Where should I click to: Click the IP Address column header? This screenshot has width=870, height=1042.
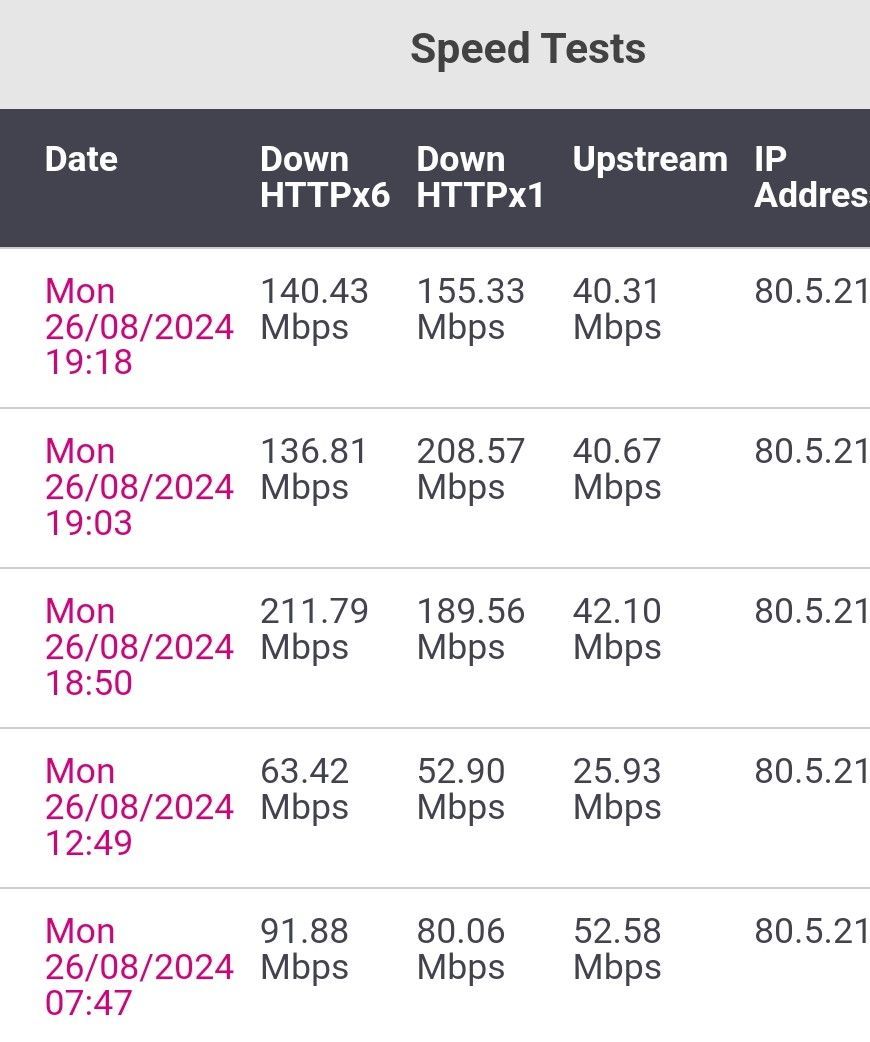coord(812,177)
